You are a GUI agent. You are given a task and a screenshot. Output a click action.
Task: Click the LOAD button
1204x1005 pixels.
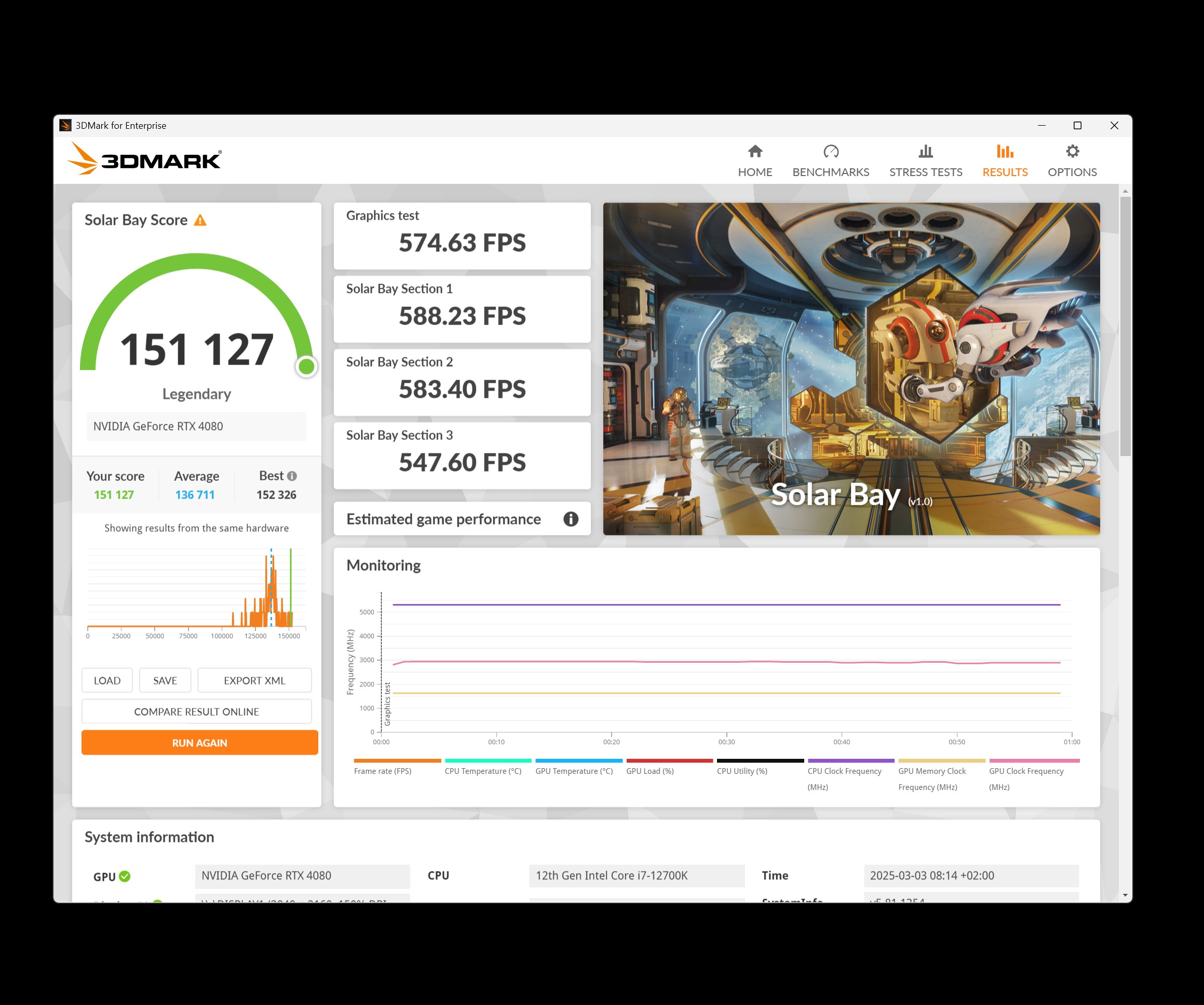point(107,680)
